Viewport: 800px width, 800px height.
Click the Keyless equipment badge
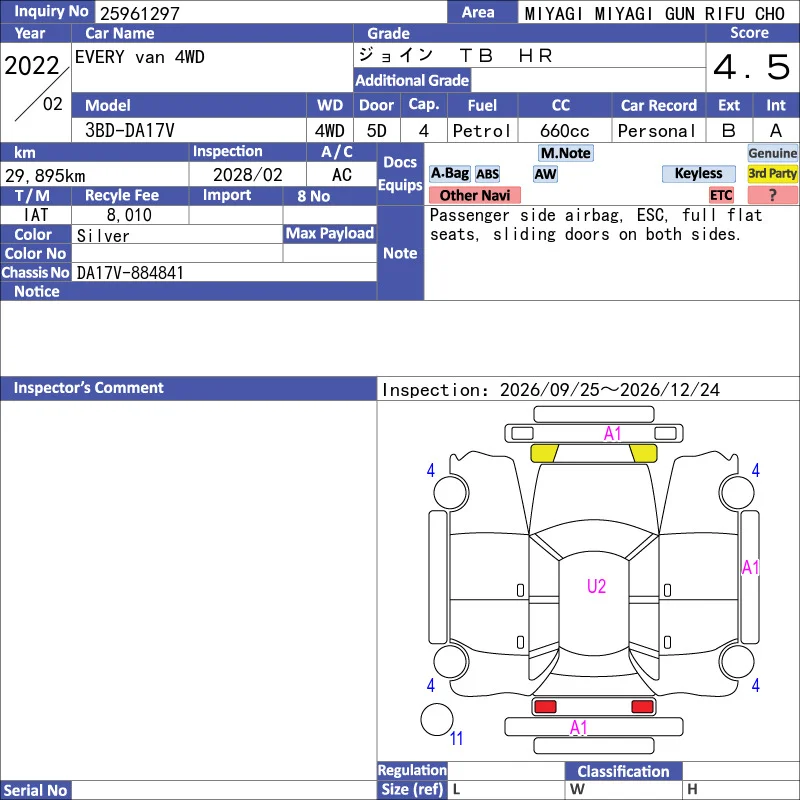click(x=698, y=173)
